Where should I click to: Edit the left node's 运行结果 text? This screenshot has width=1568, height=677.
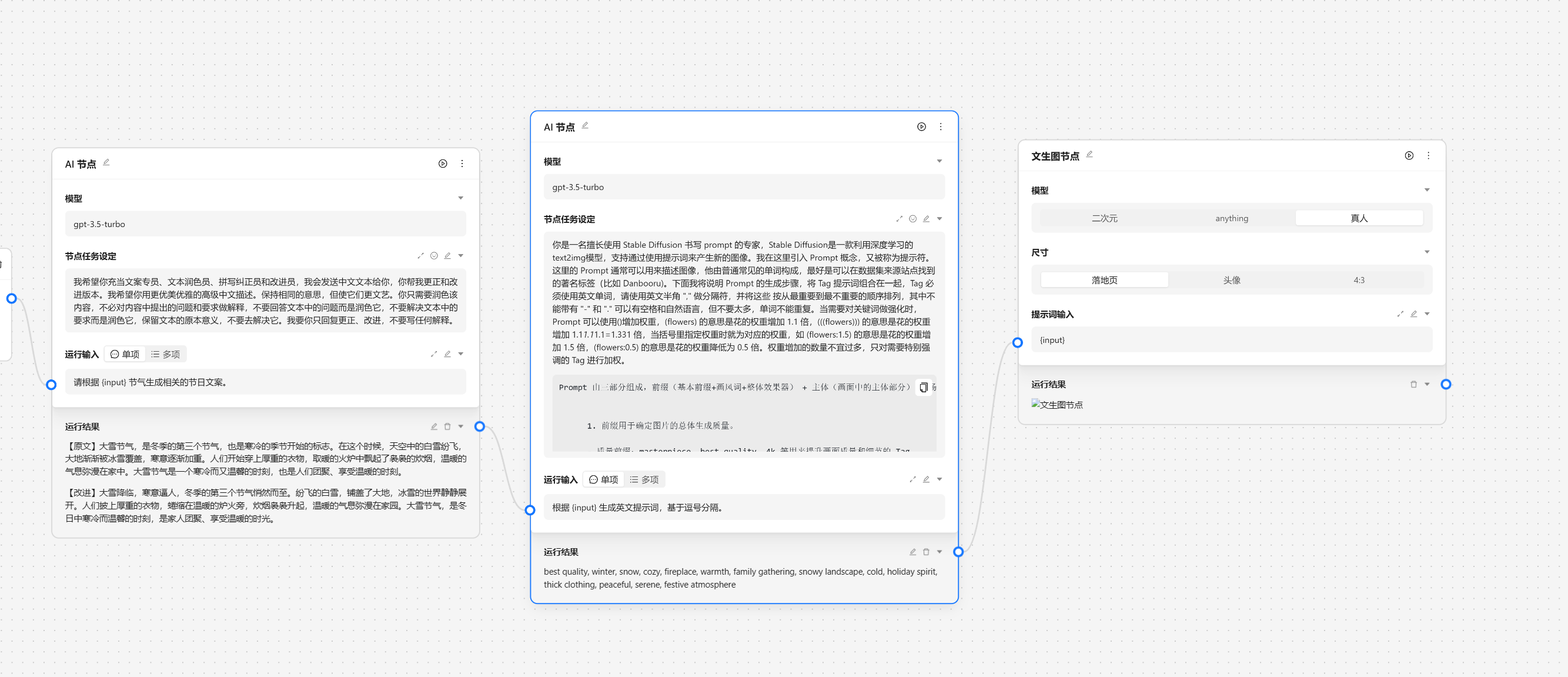click(x=434, y=427)
